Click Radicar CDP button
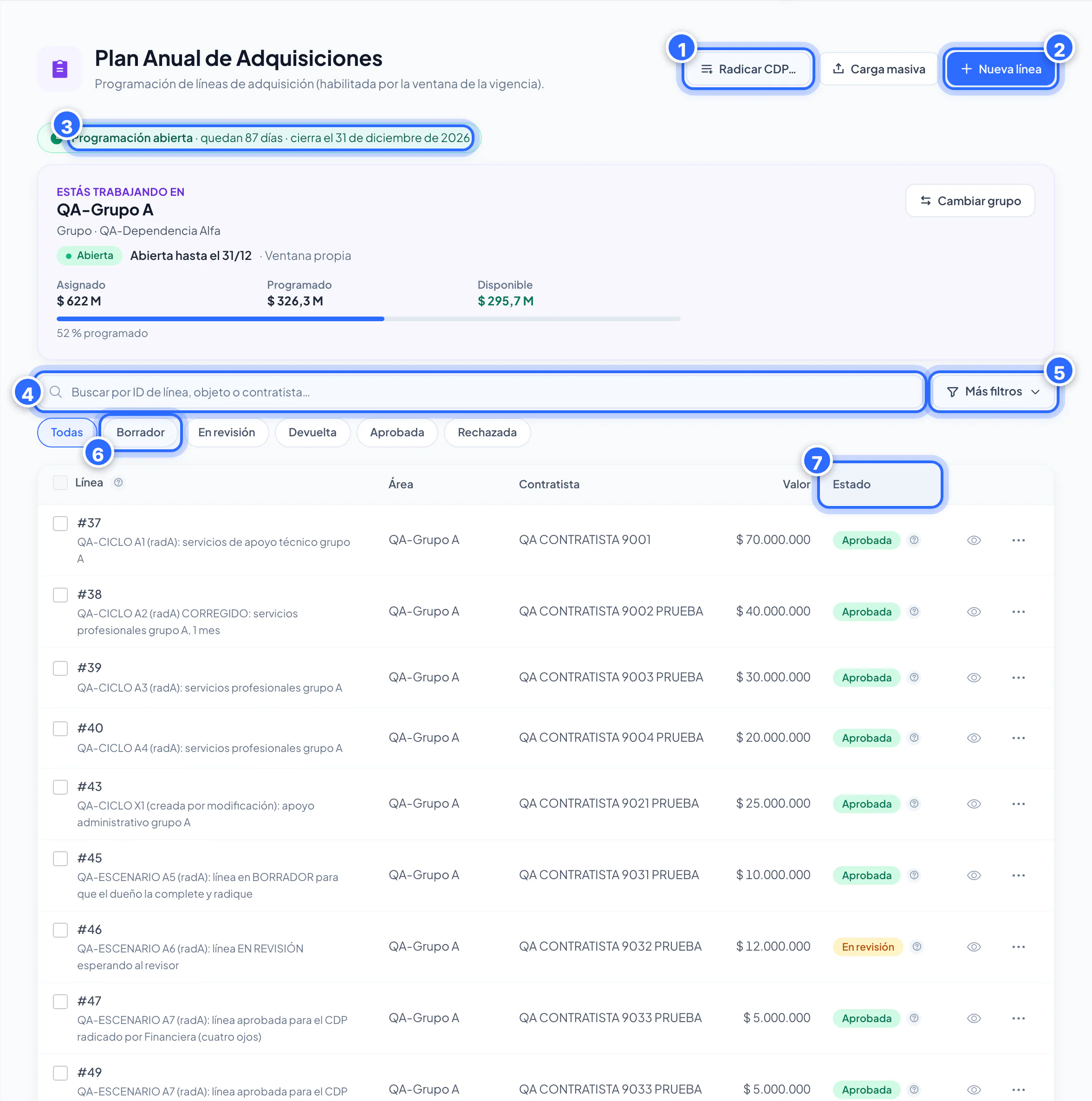The width and height of the screenshot is (1092, 1101). pyautogui.click(x=748, y=69)
